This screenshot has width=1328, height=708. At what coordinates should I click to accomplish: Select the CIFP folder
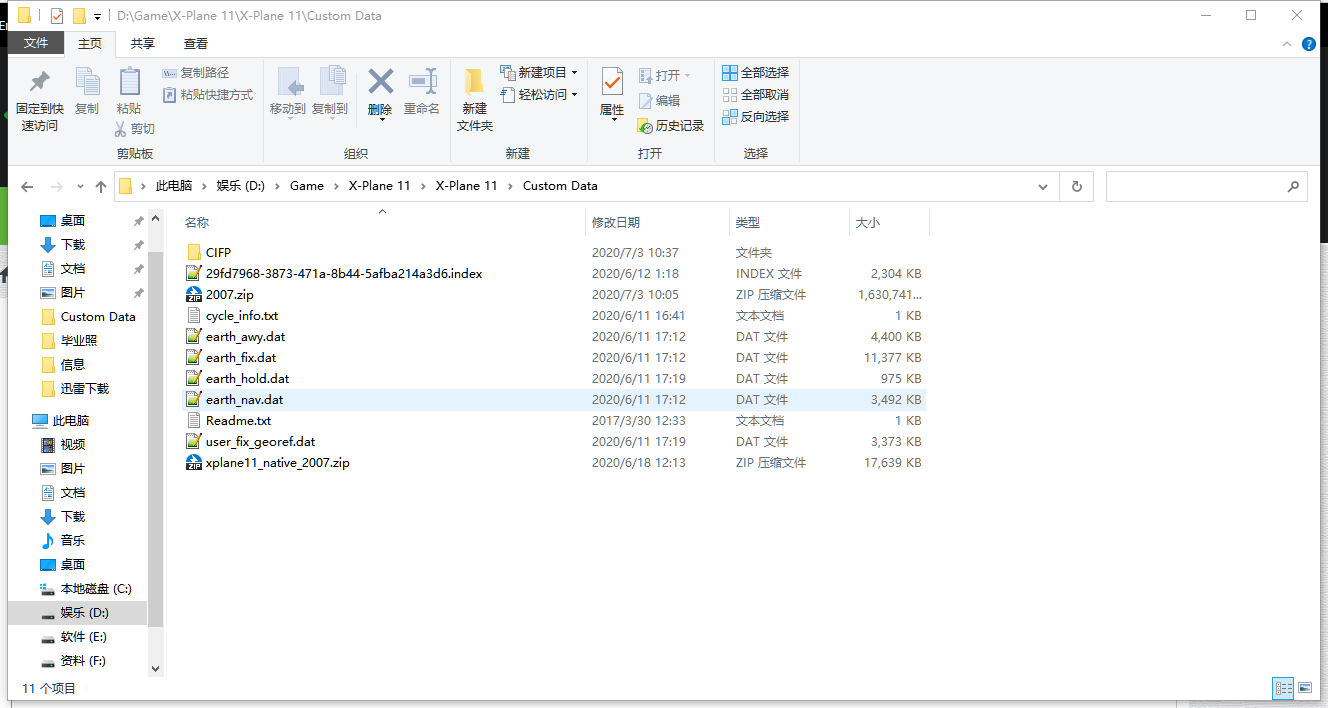[x=555, y=253]
